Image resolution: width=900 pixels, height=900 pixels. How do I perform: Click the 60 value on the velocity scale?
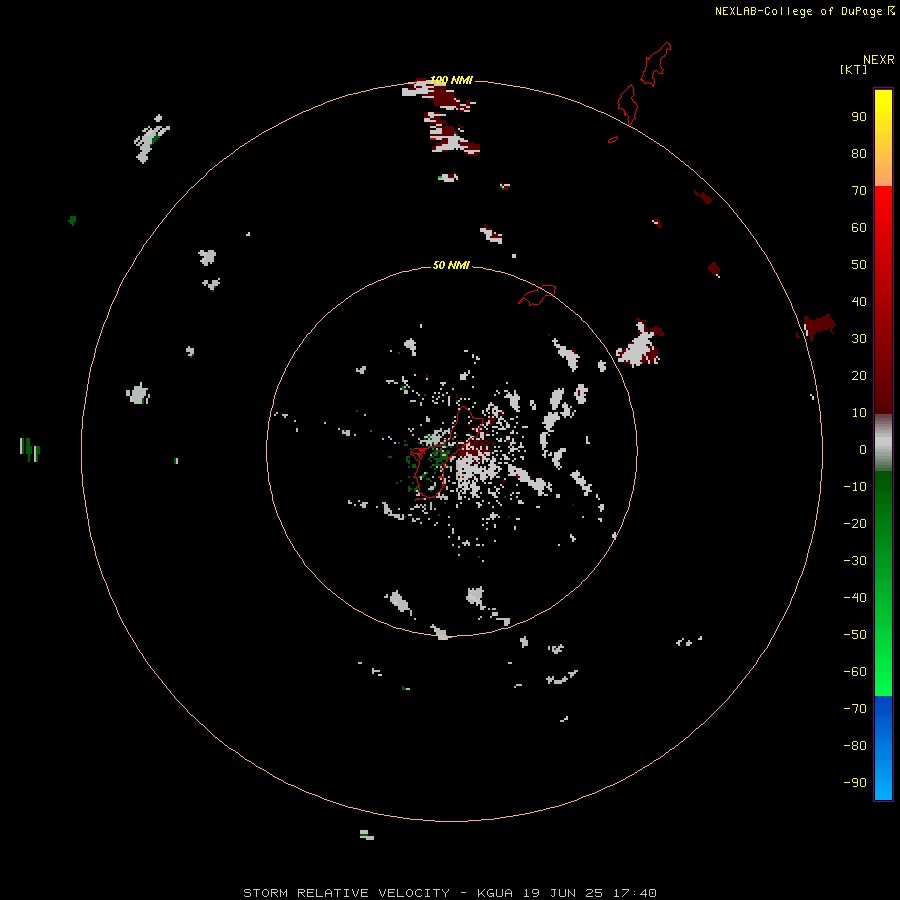click(x=859, y=227)
